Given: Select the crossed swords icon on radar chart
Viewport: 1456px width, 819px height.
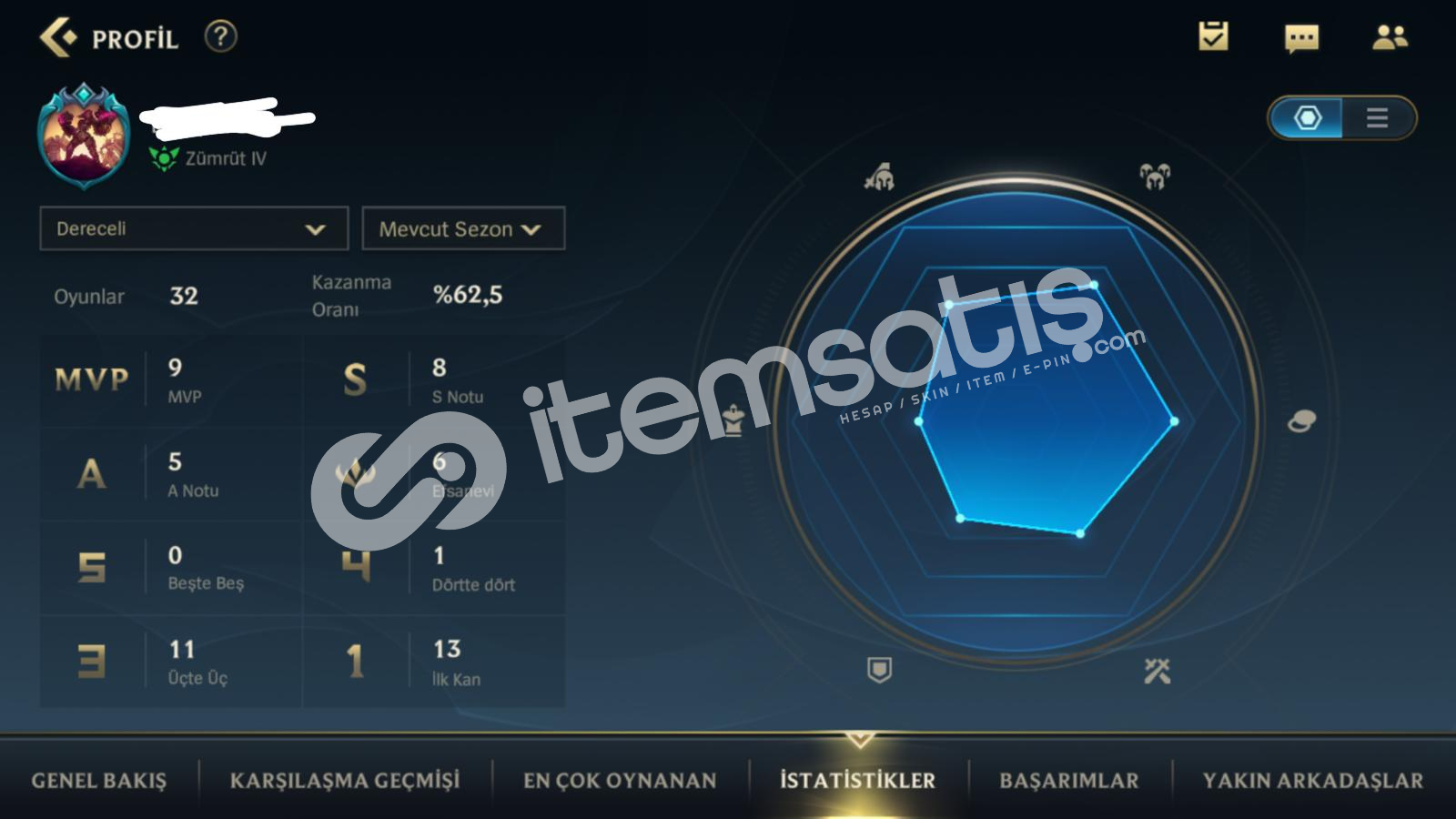Looking at the screenshot, I should (x=1157, y=671).
